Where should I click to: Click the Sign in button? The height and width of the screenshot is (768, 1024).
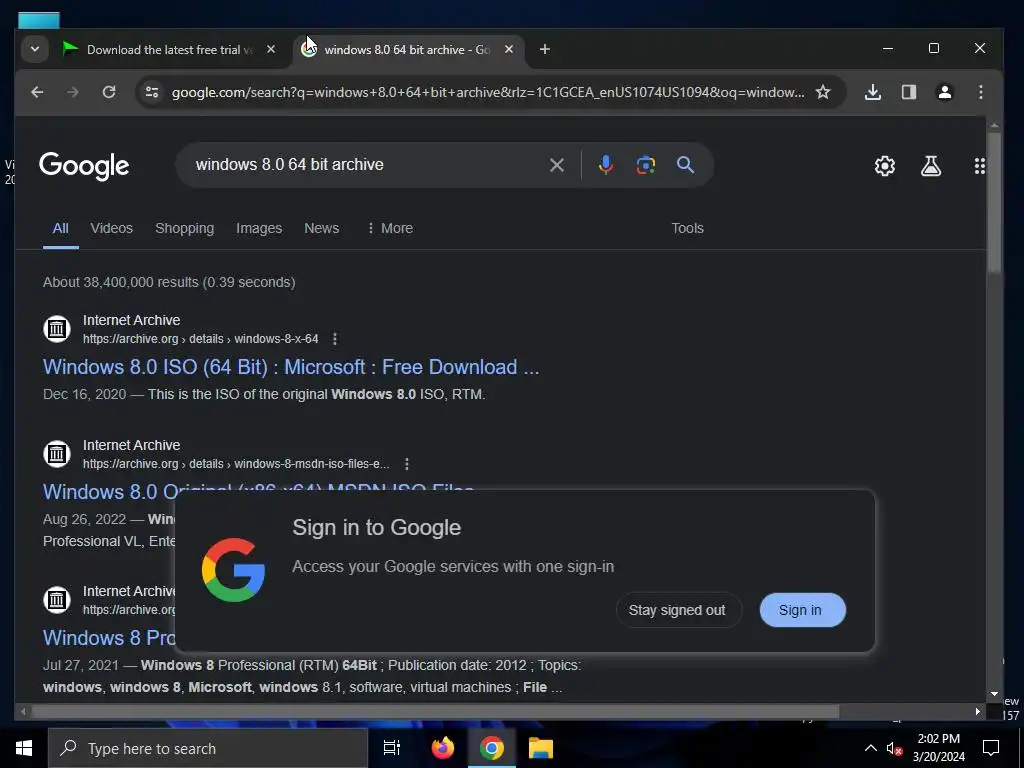tap(802, 610)
